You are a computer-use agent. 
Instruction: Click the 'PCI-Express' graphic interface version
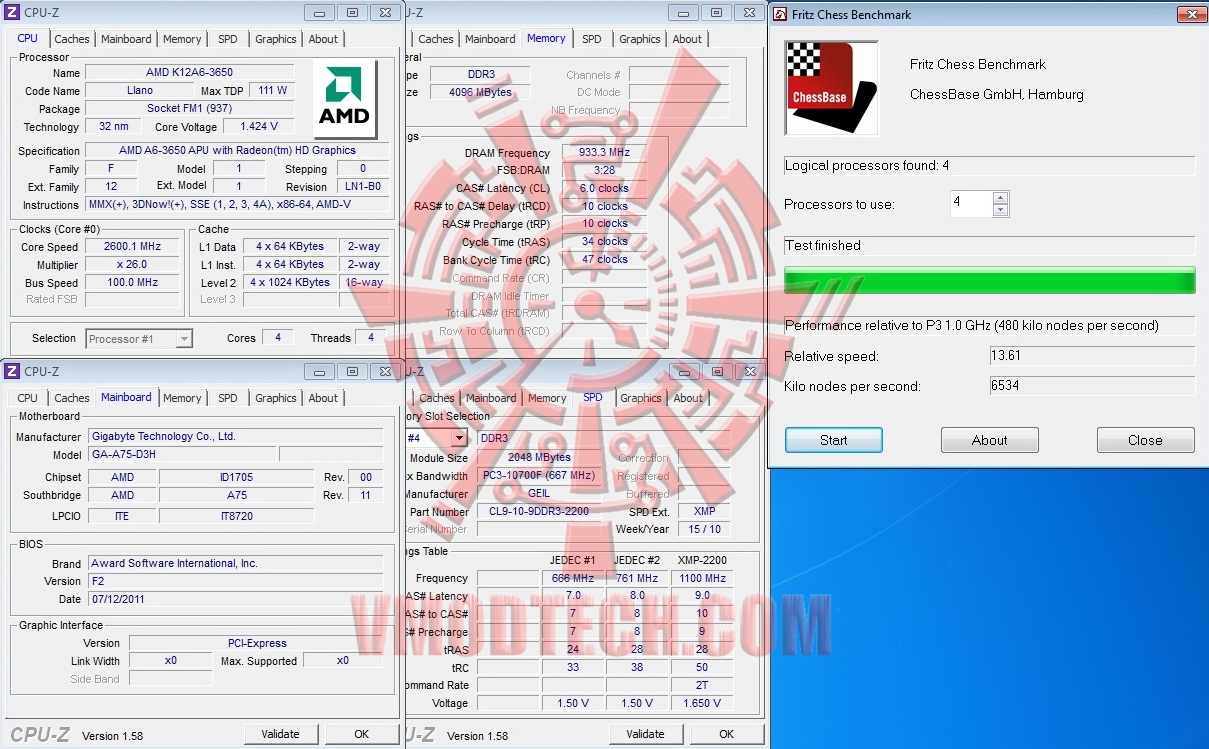(x=256, y=644)
